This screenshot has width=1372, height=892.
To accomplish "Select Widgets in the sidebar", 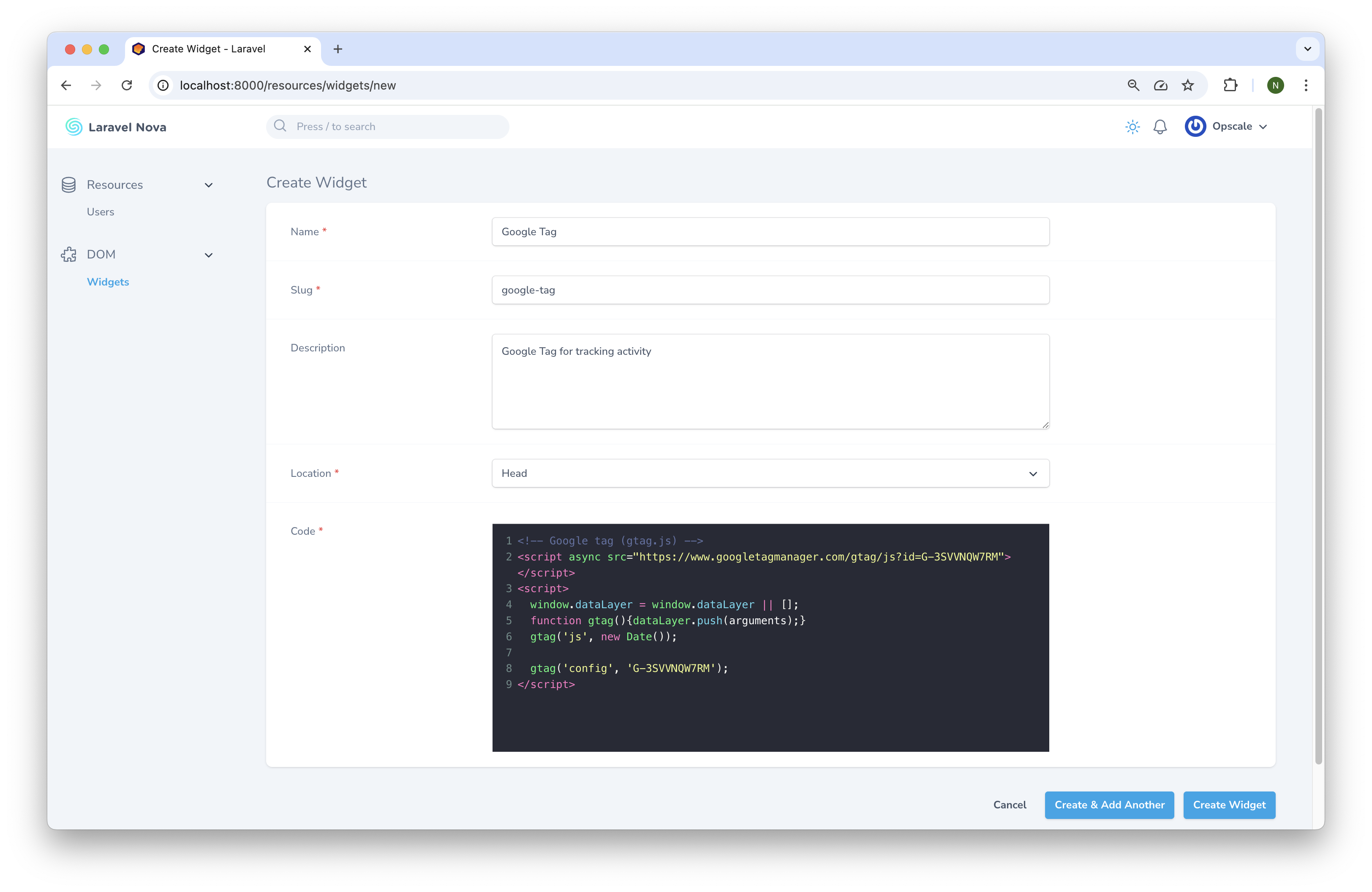I will tap(108, 282).
